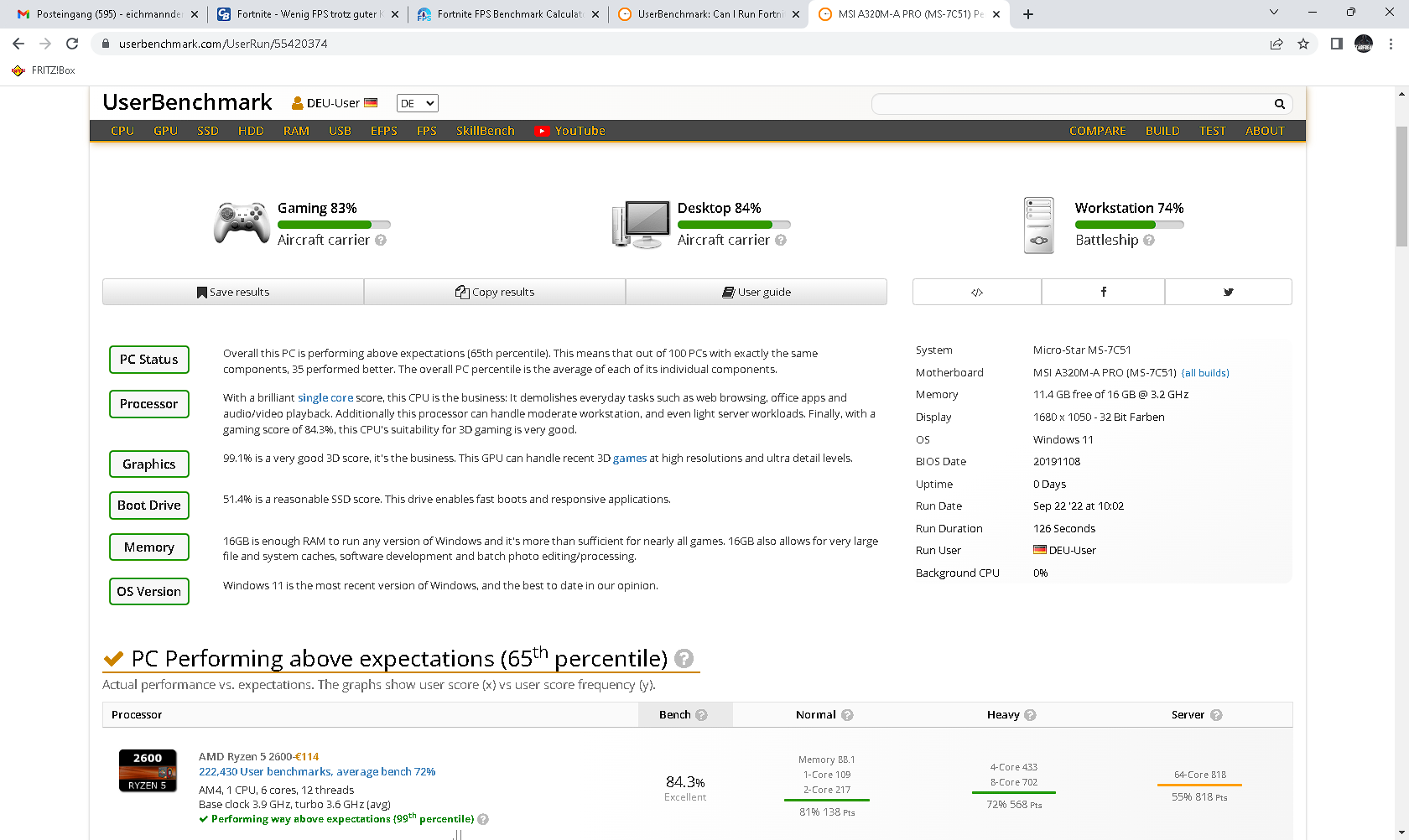Click the search magnifier icon
Screen dimensions: 1409x840
coord(1280,104)
